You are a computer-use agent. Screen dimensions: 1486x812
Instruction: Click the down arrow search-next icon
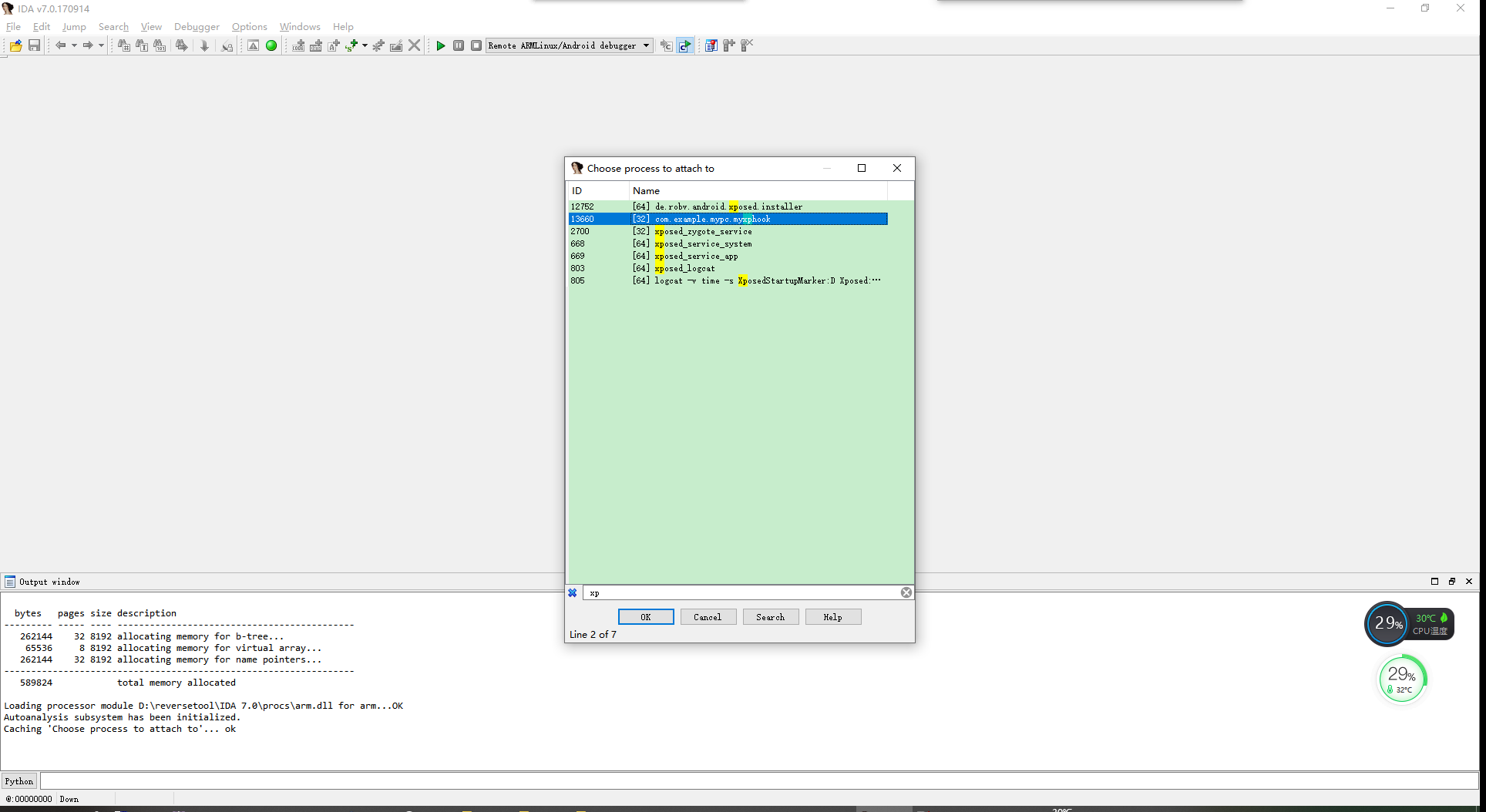pyautogui.click(x=204, y=45)
